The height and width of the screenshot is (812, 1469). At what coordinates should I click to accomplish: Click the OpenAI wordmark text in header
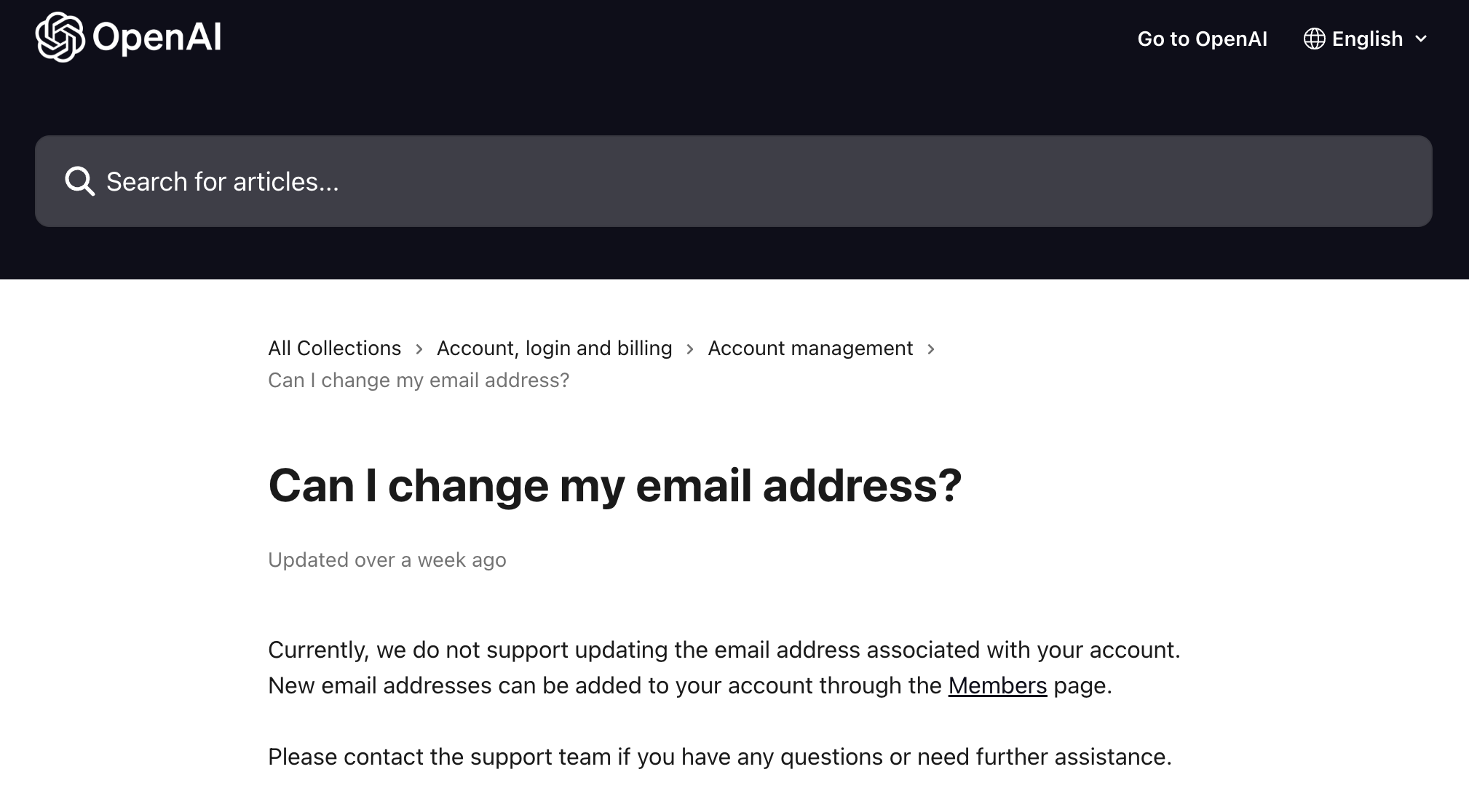pyautogui.click(x=157, y=37)
